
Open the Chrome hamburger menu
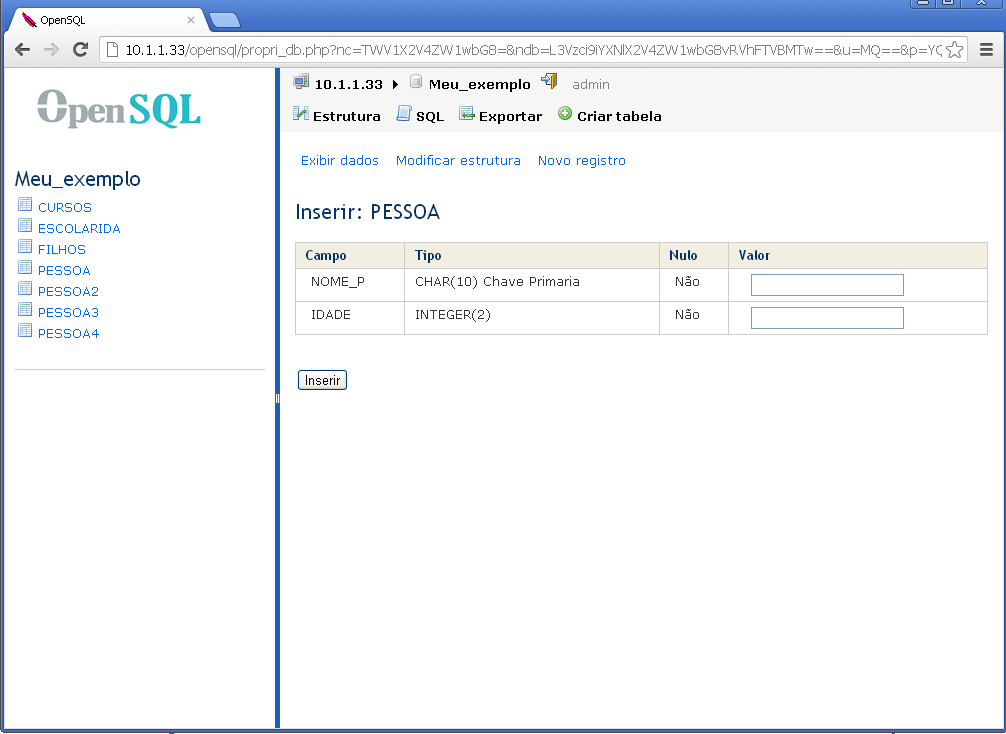point(987,49)
